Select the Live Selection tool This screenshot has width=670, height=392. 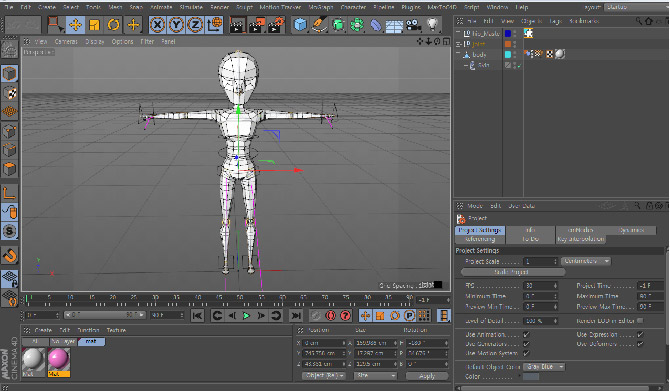coord(56,25)
